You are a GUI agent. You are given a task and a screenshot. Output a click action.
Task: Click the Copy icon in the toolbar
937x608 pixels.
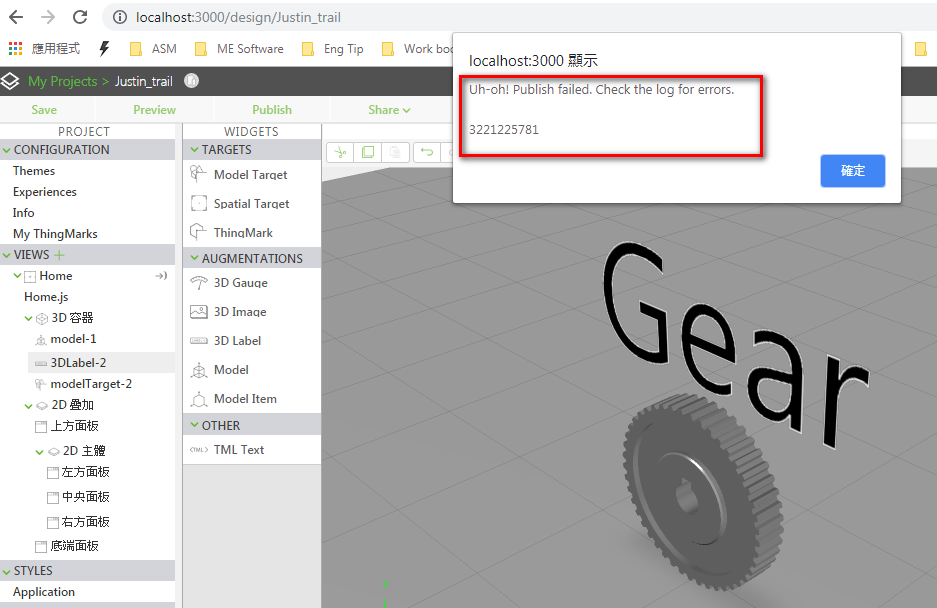[369, 151]
